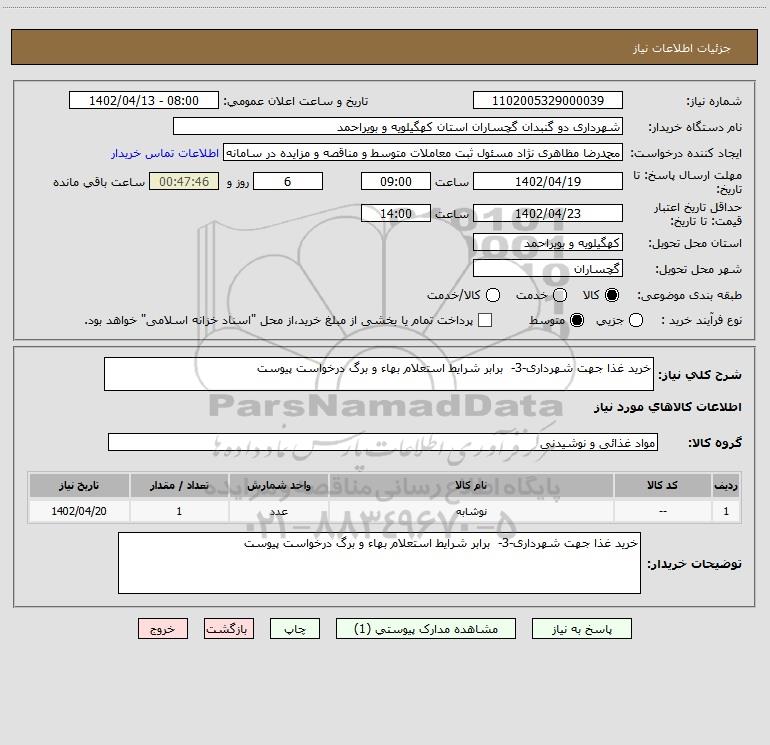770x745 pixels.
Task: Click the شماره نیاز field 1102005329000039
Action: coord(548,100)
